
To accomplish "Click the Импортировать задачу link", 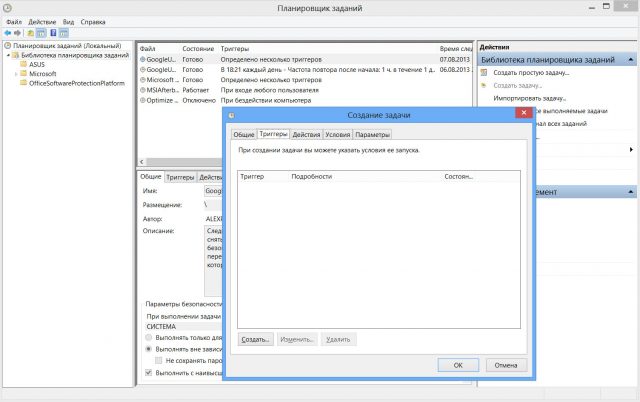I will click(x=529, y=98).
